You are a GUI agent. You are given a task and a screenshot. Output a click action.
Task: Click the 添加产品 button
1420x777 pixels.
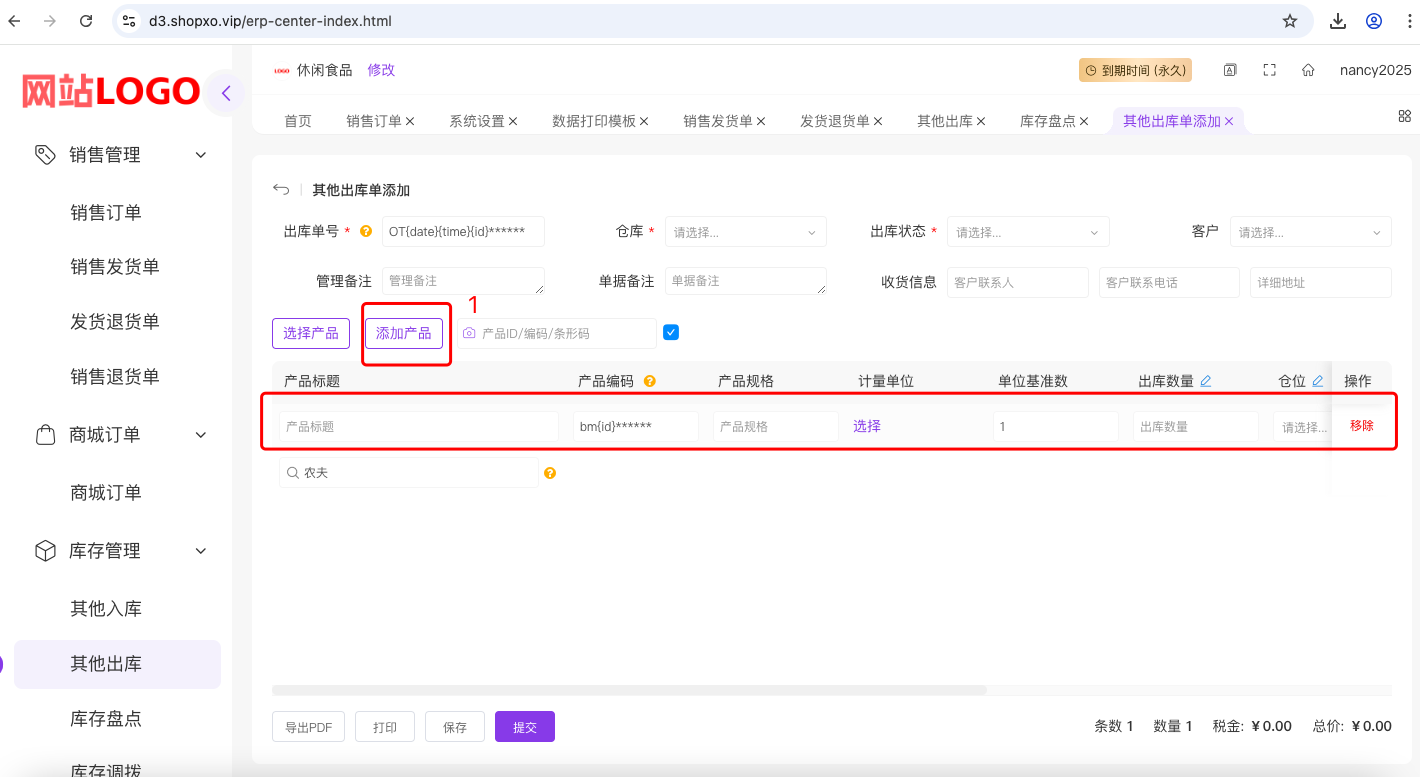point(404,333)
